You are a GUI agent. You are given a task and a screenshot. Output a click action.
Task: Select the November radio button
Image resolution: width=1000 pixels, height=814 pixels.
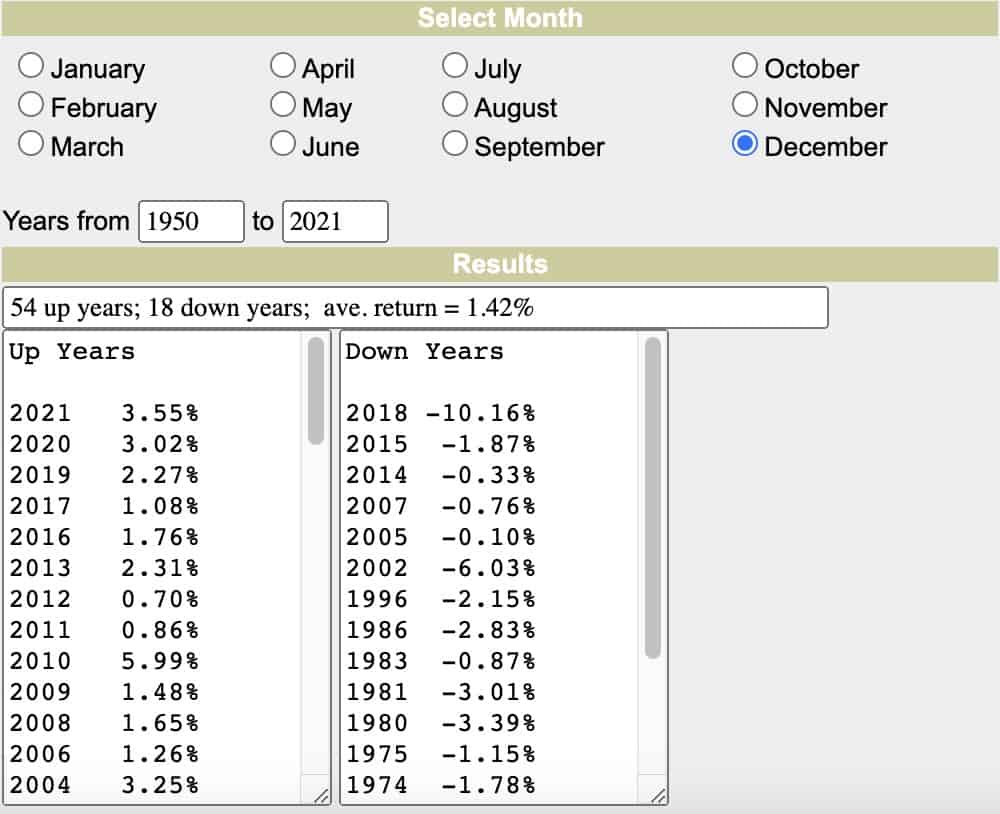point(744,105)
